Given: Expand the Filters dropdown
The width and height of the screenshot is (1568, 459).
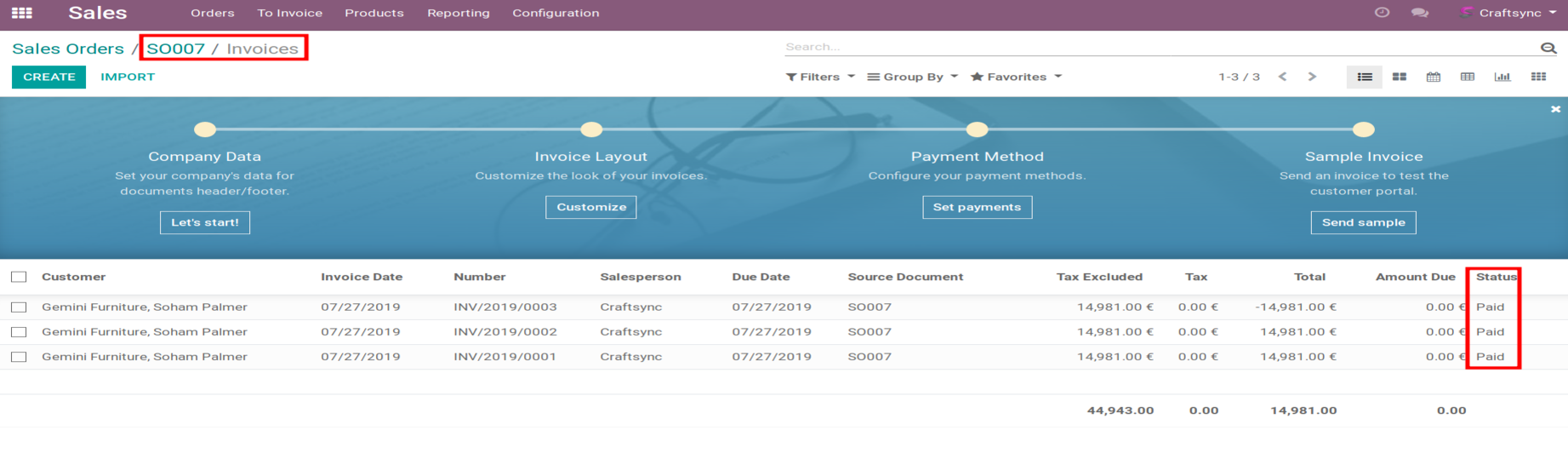Looking at the screenshot, I should click(820, 77).
